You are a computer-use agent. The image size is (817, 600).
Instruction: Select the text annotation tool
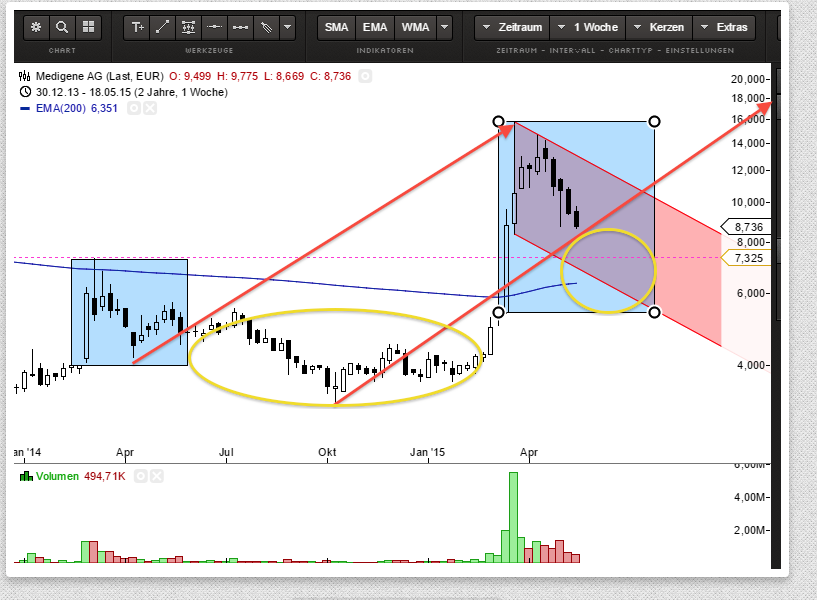click(137, 27)
